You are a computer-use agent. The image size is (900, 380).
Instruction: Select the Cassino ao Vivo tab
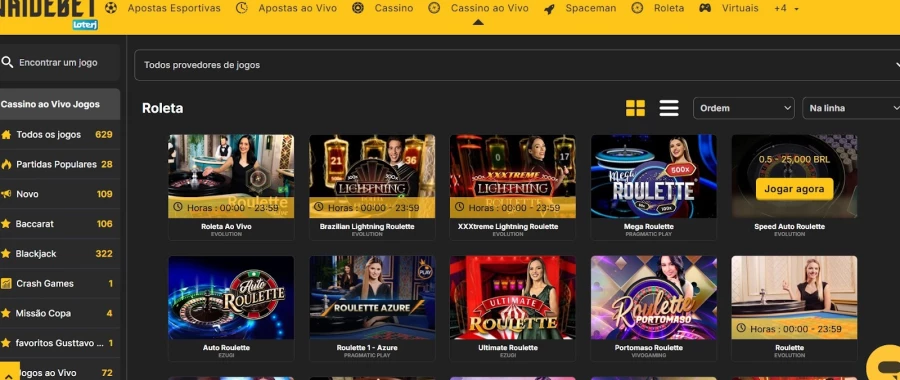(x=490, y=8)
